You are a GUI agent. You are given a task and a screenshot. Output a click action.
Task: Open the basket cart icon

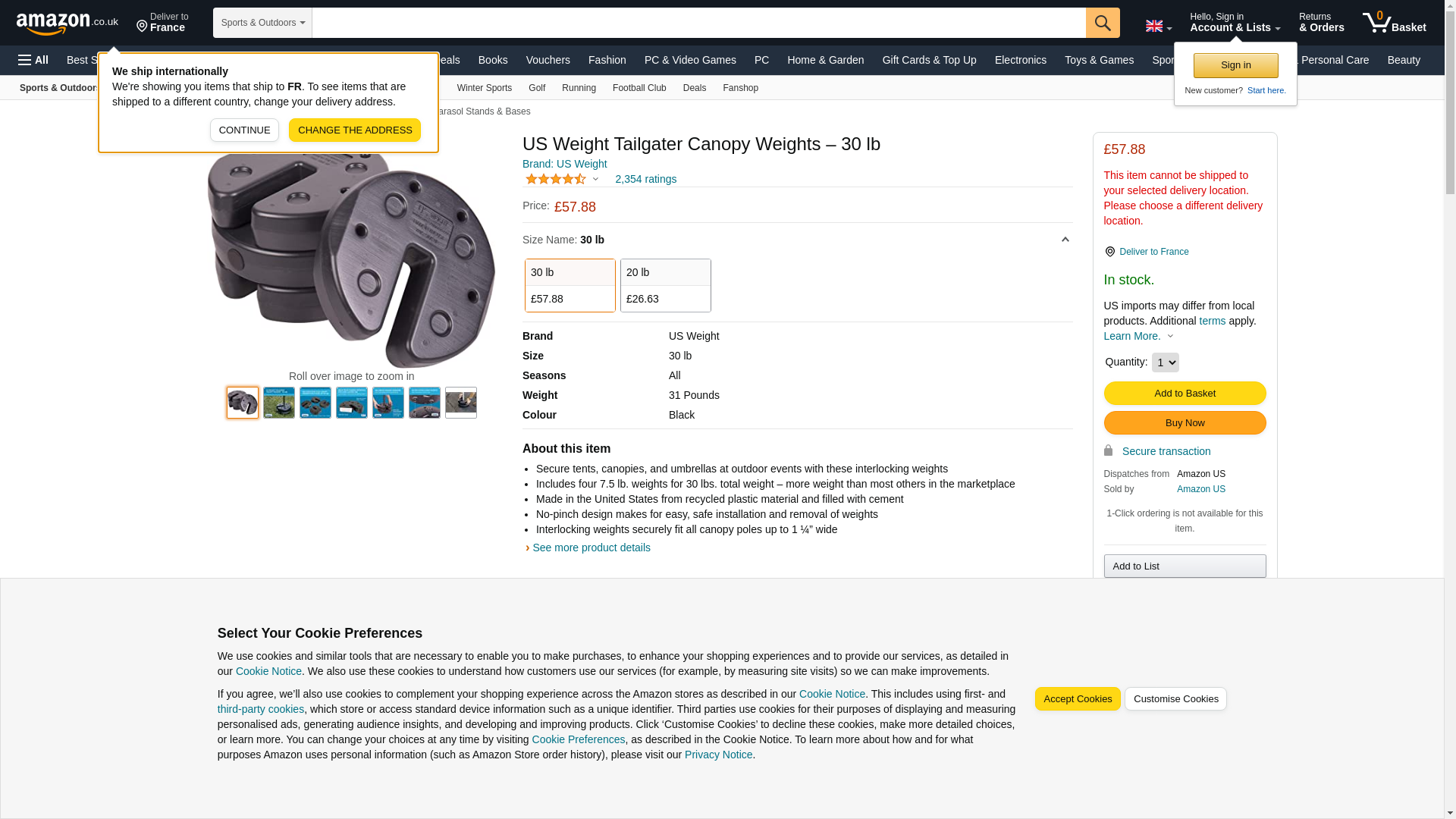(1393, 23)
